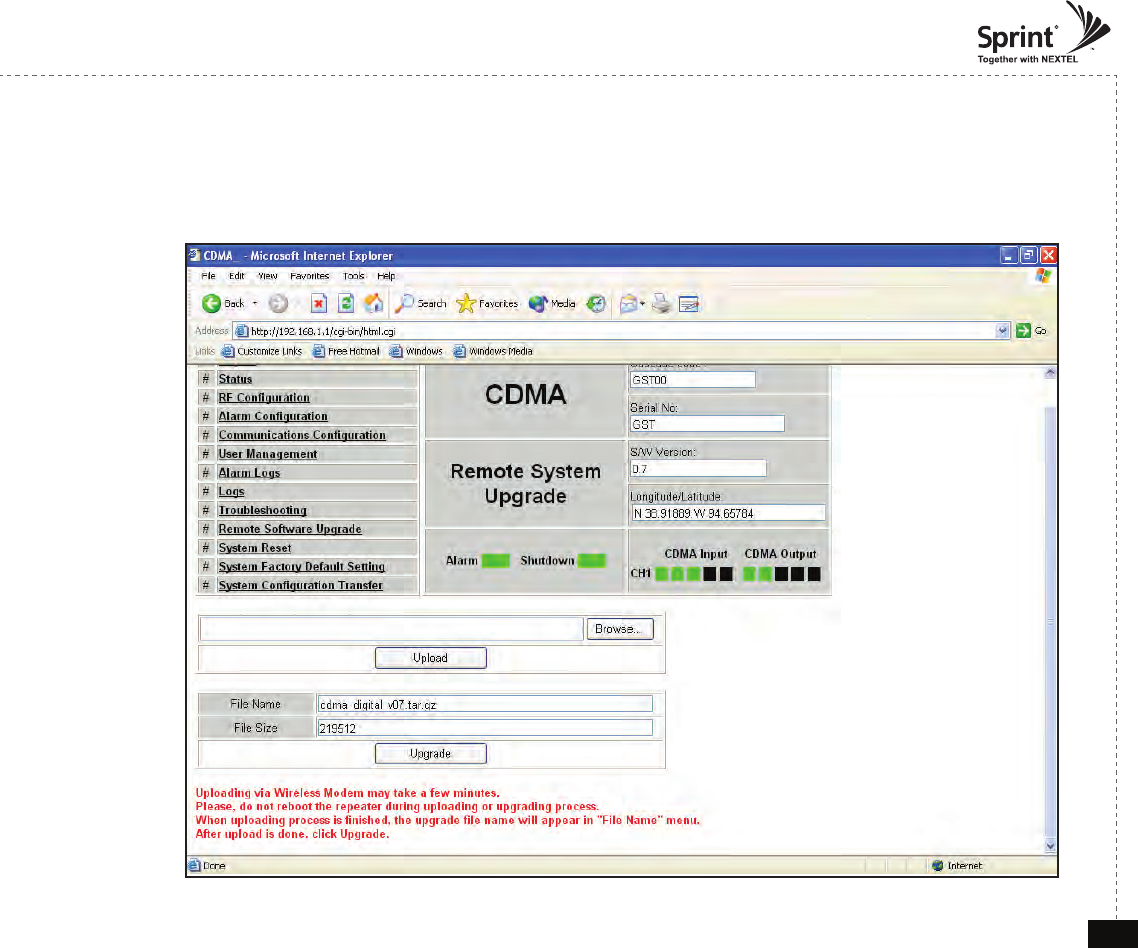Open the Favorites star toolbar button
The image size is (1138, 948).
point(487,303)
